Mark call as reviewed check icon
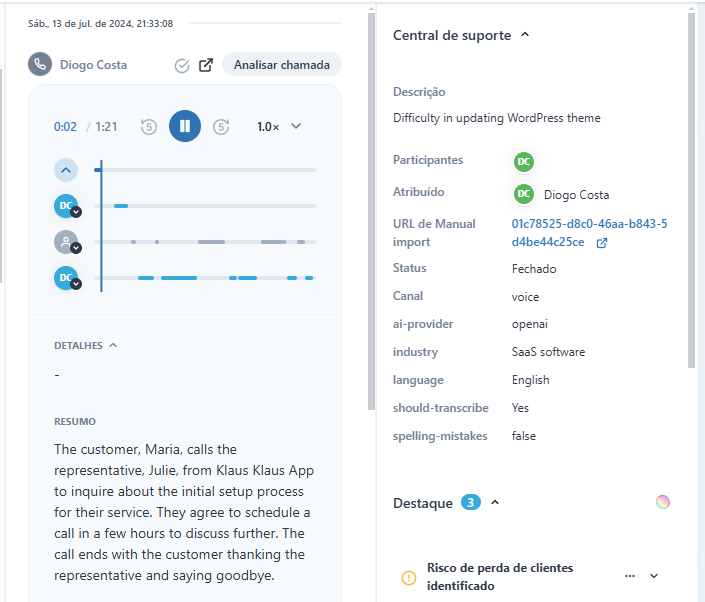This screenshot has width=705, height=602. point(182,66)
